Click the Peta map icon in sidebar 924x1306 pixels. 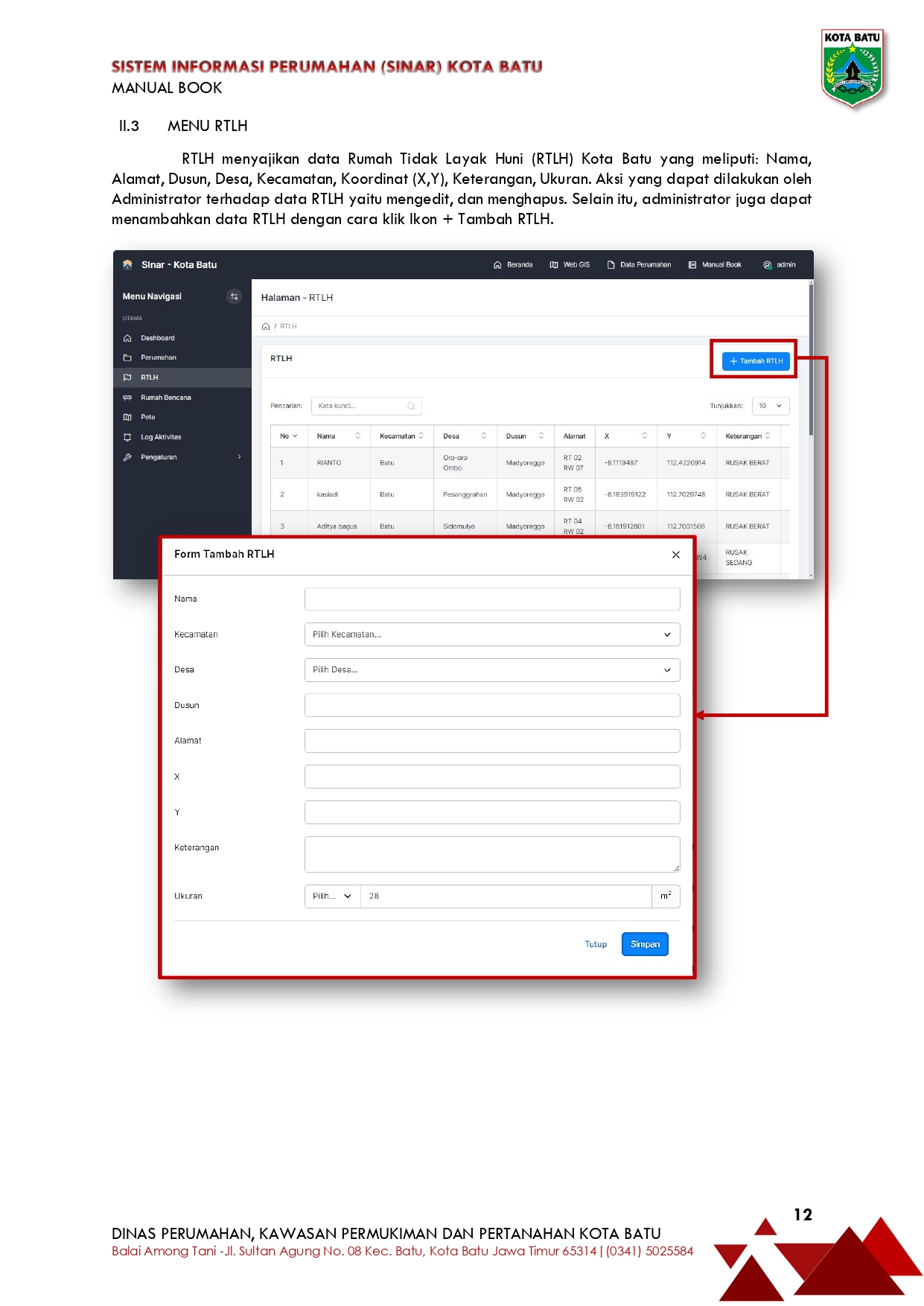(127, 417)
